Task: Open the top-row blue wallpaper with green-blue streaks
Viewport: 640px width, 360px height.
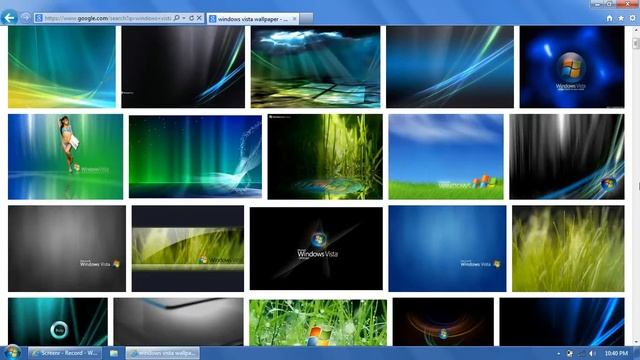Action: click(x=450, y=67)
